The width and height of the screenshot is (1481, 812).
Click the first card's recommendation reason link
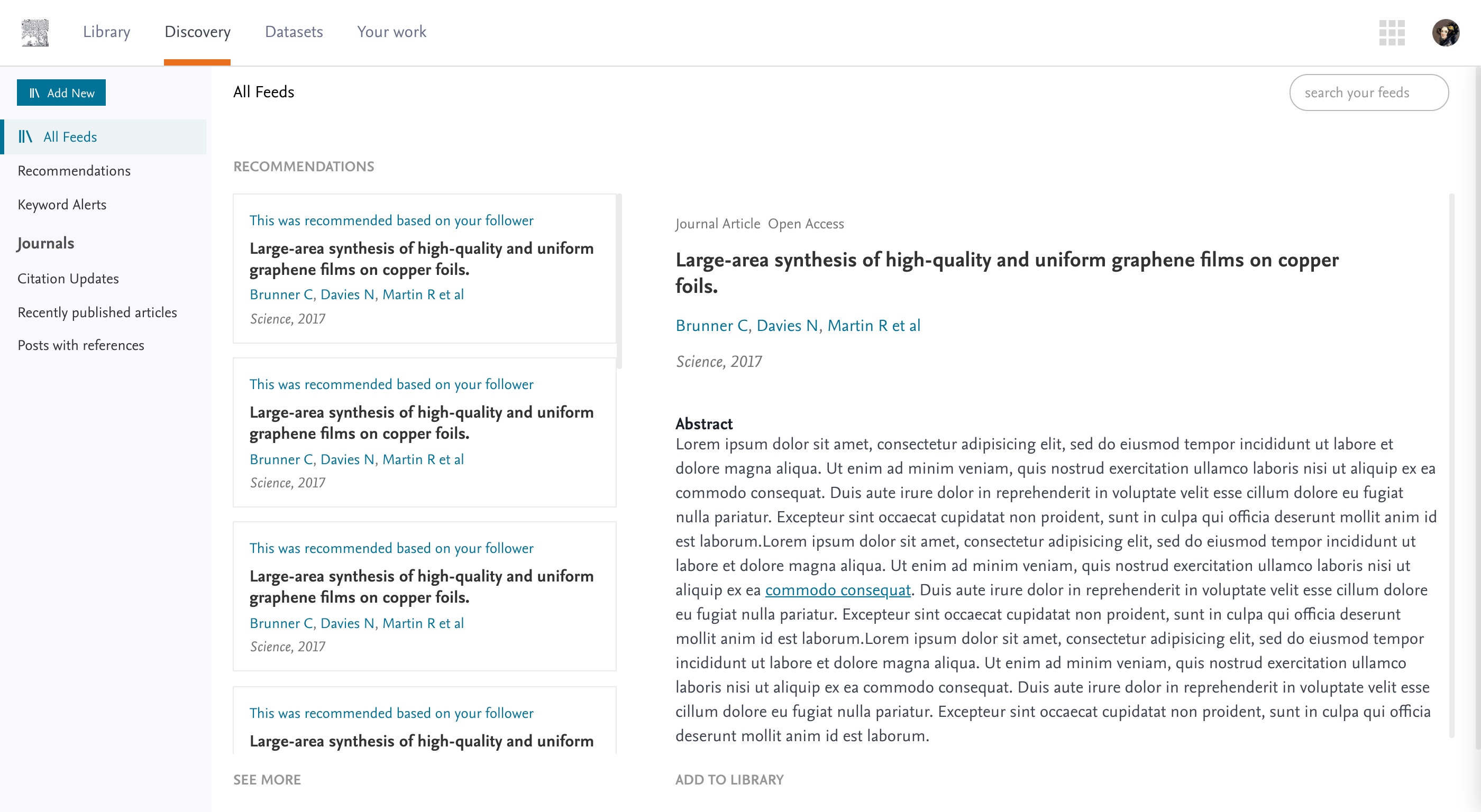coord(391,220)
